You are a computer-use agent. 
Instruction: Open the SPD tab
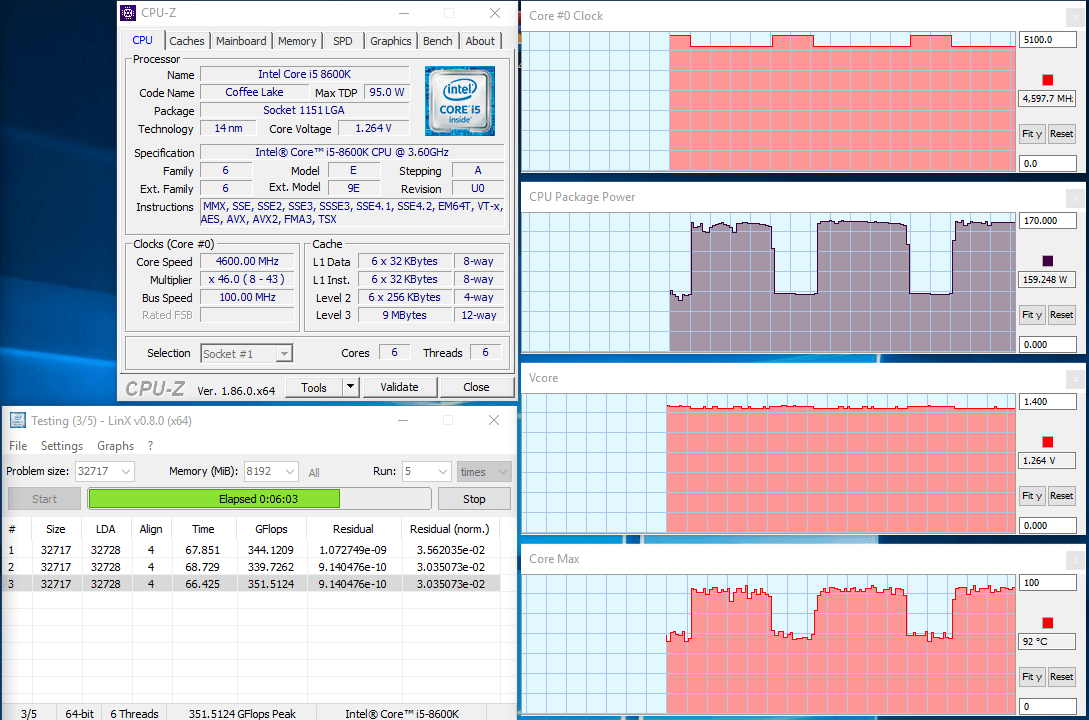[342, 41]
